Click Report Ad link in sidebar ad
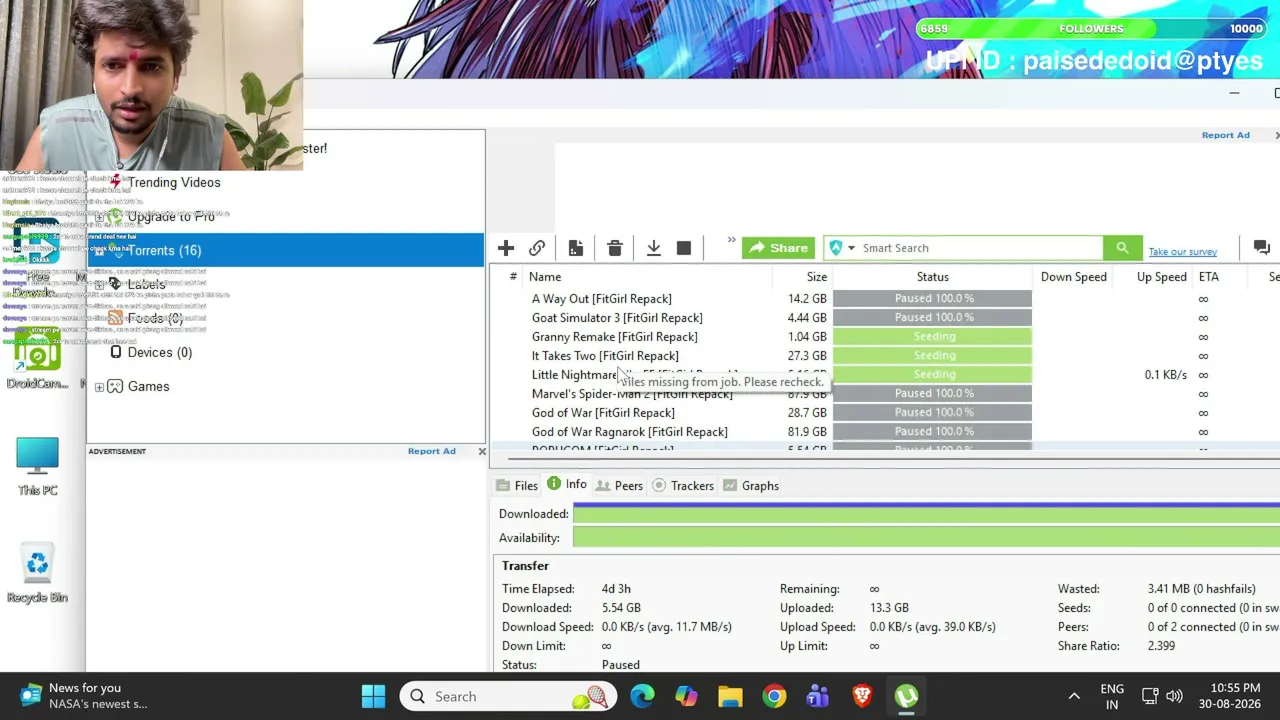This screenshot has width=1280, height=720. point(432,451)
